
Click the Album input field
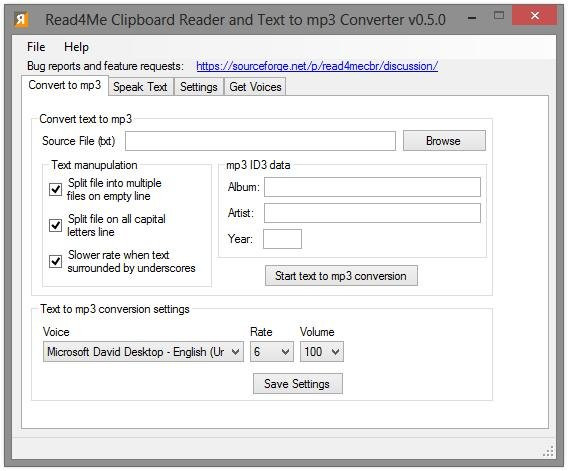(x=372, y=187)
